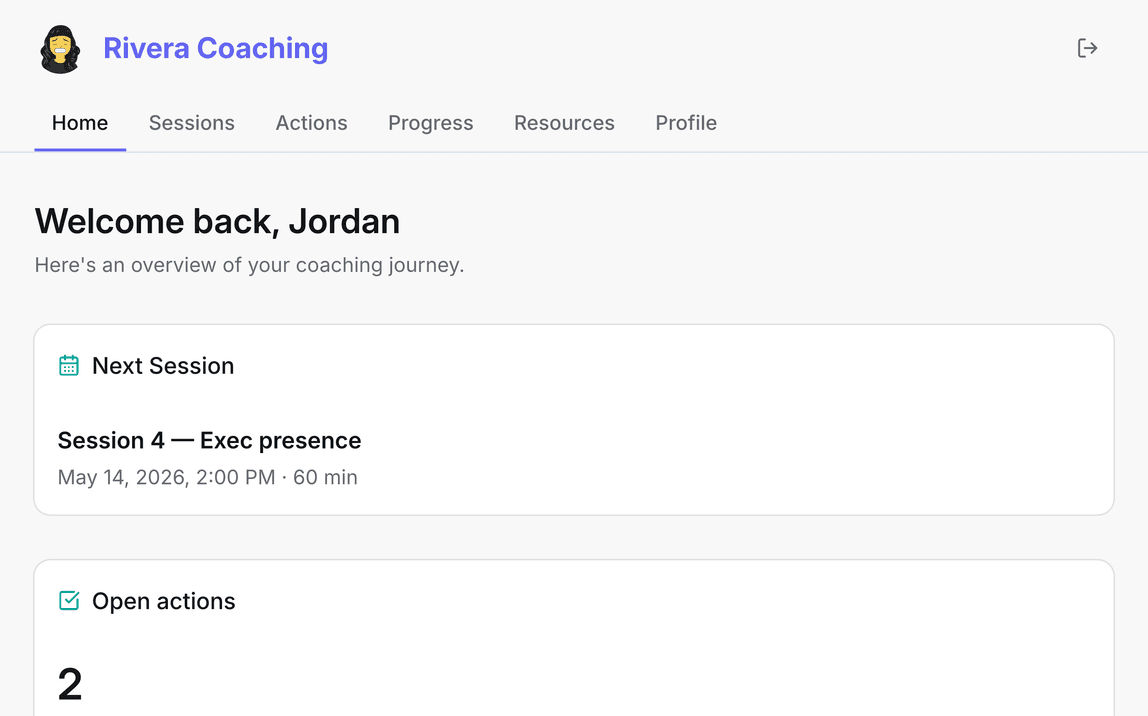Click the Rivera Coaching avatar logo

(60, 49)
